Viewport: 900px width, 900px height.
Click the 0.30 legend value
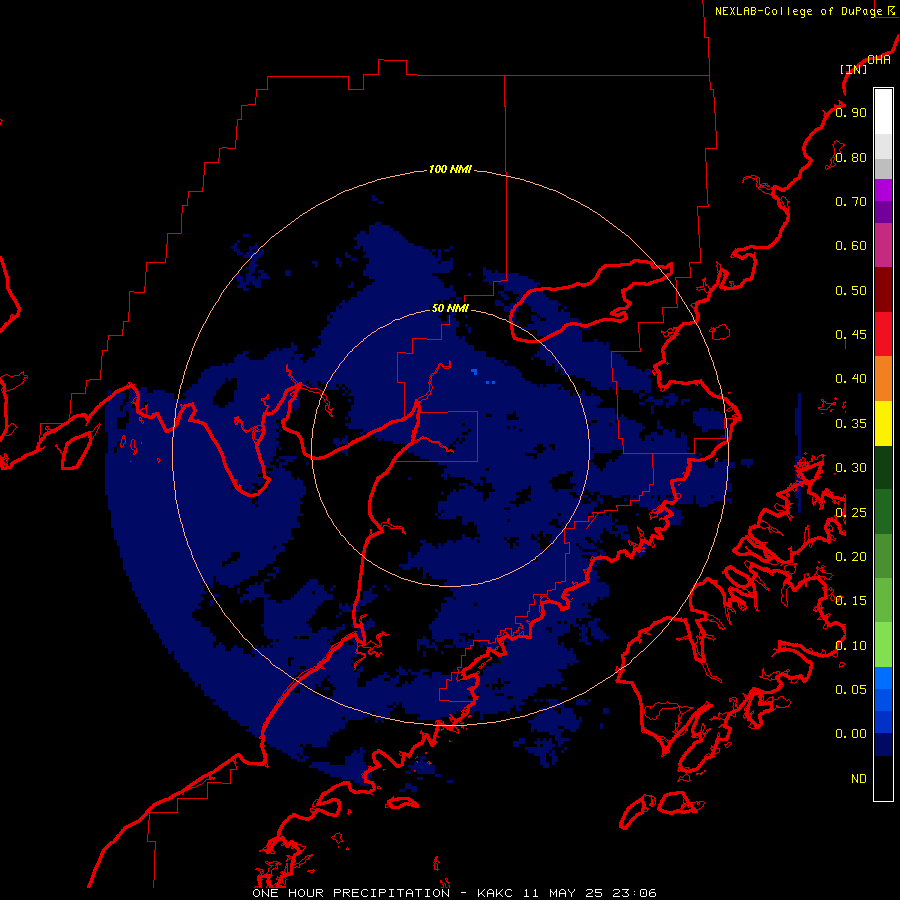click(x=851, y=468)
